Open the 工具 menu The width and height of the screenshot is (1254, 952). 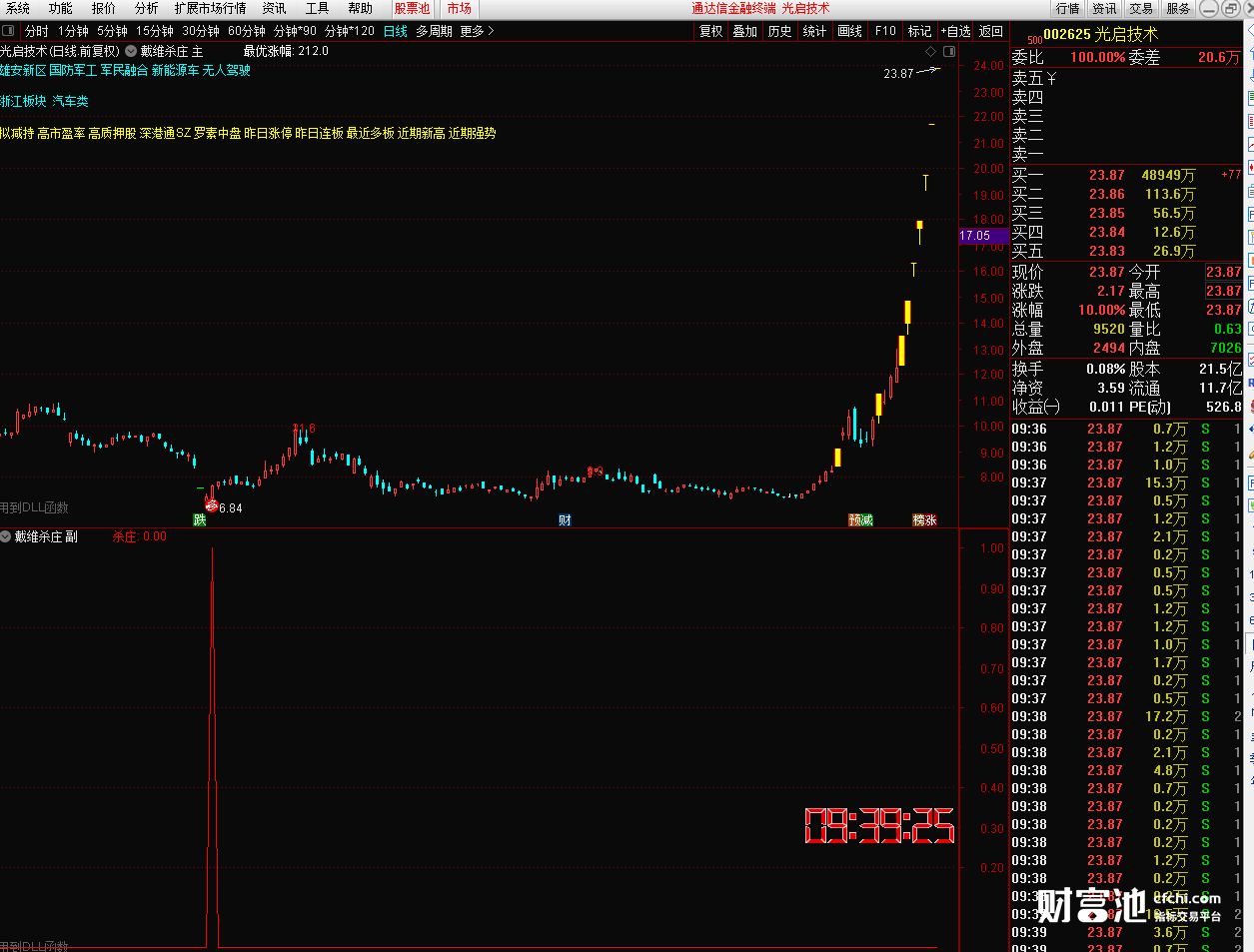(317, 8)
